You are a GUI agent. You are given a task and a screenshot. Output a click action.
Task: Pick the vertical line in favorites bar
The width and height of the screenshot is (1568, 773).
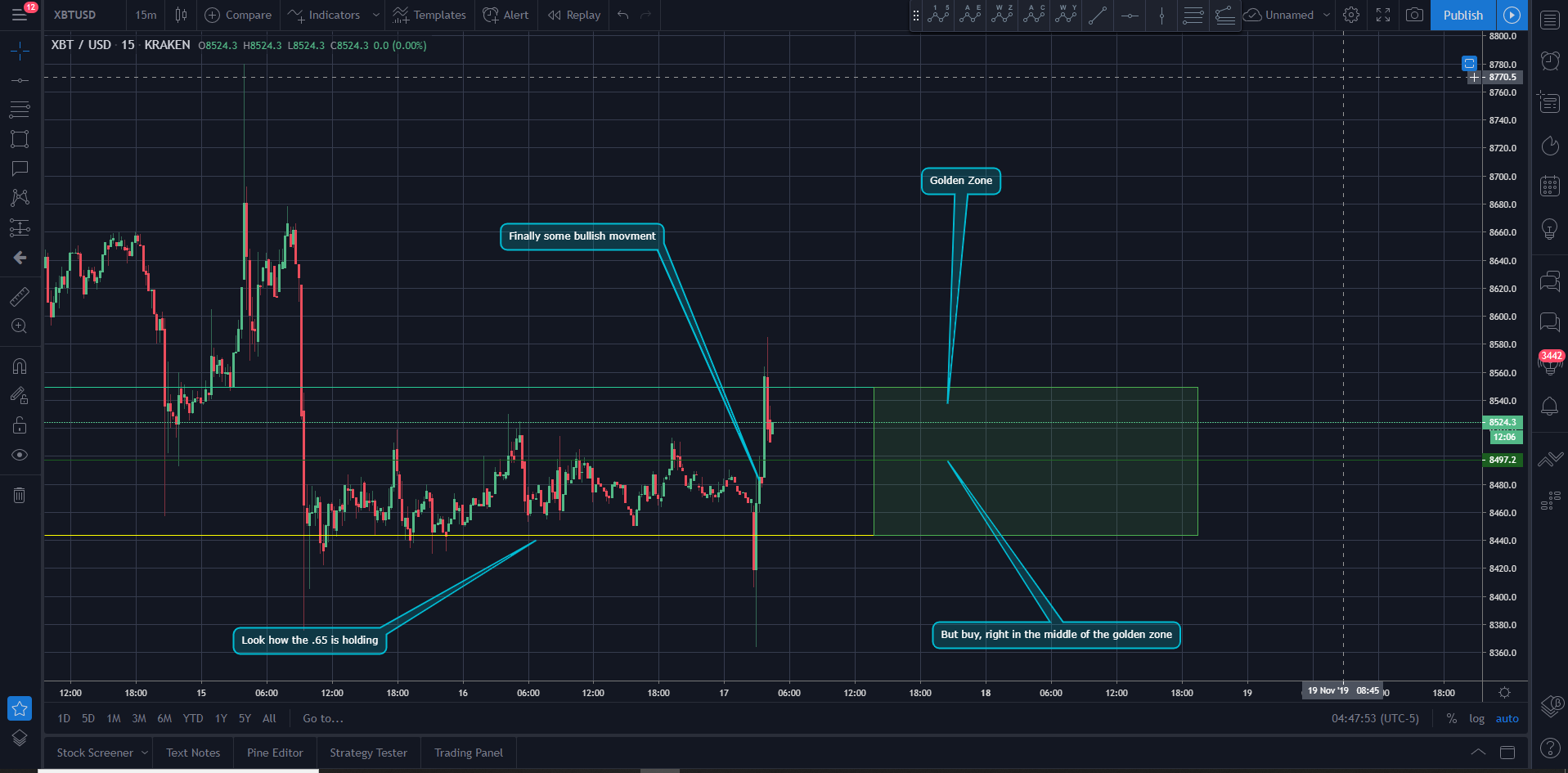[x=1161, y=15]
